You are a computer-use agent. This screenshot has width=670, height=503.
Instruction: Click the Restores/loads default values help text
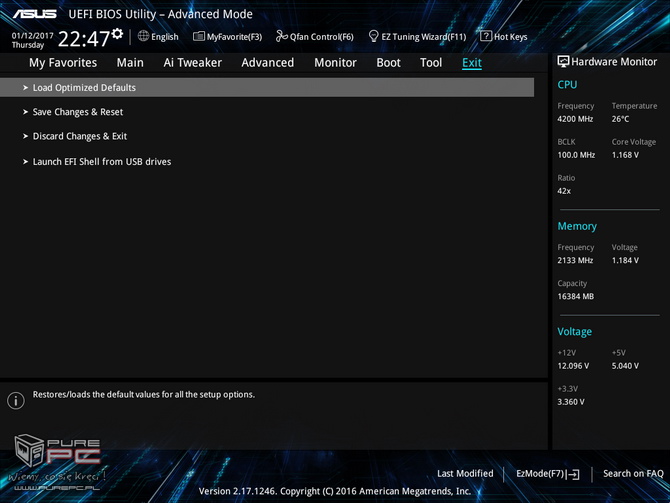pyautogui.click(x=144, y=394)
